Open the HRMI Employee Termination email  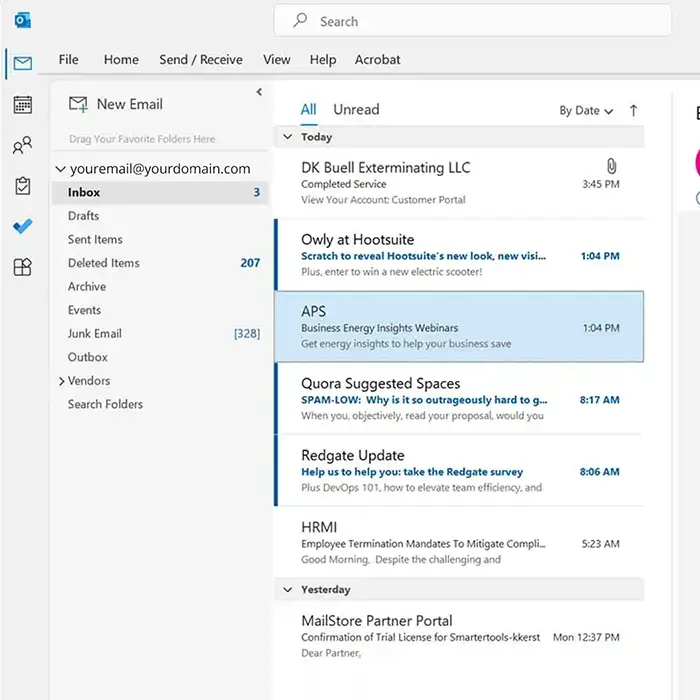click(459, 542)
